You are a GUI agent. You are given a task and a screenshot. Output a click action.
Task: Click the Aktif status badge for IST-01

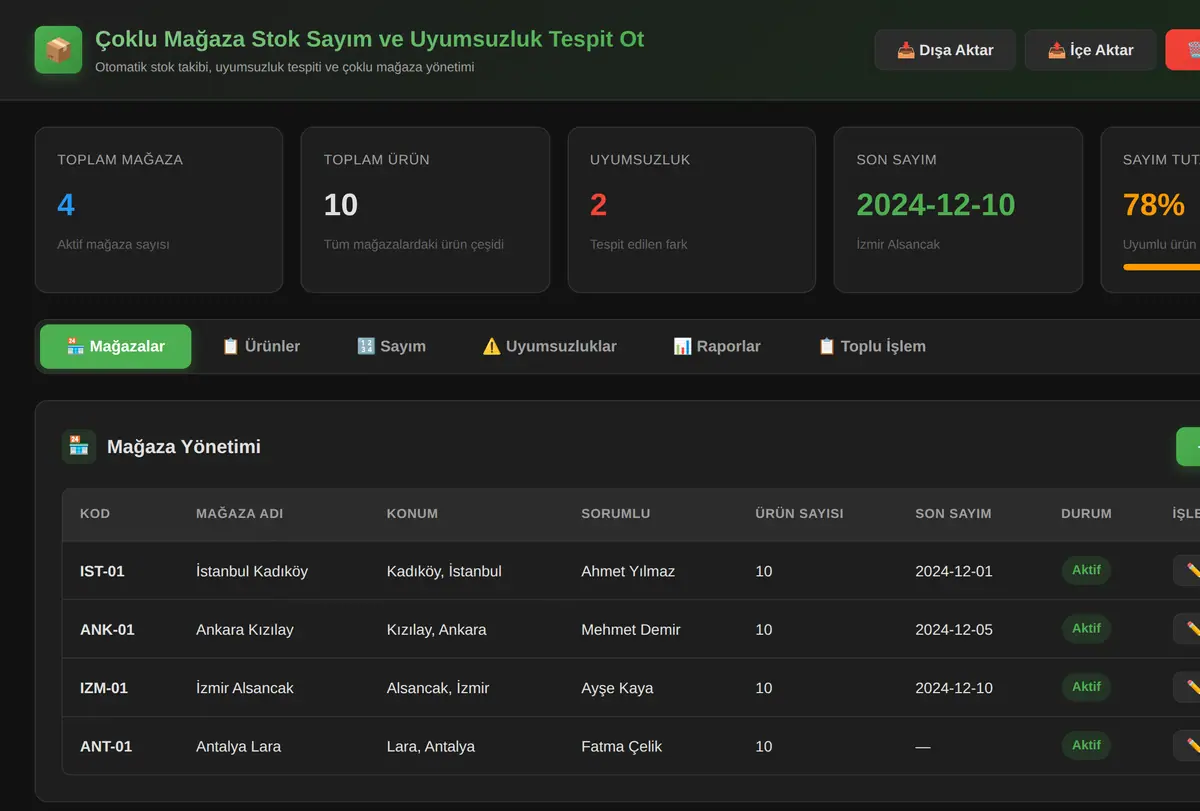pos(1086,571)
